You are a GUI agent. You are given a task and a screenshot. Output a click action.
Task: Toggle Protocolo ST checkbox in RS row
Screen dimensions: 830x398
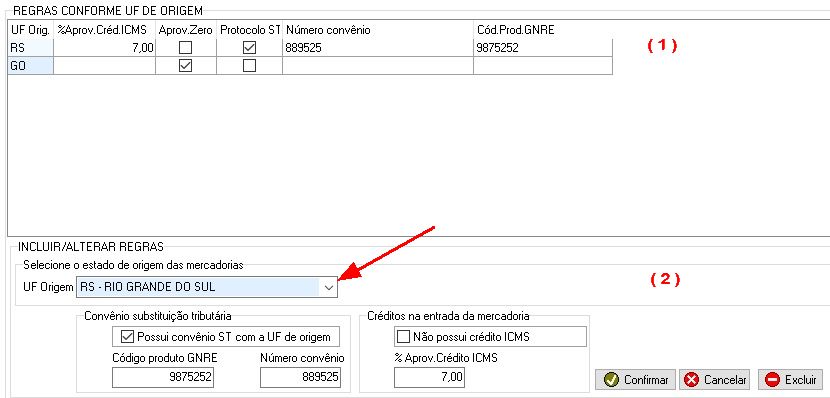click(249, 48)
